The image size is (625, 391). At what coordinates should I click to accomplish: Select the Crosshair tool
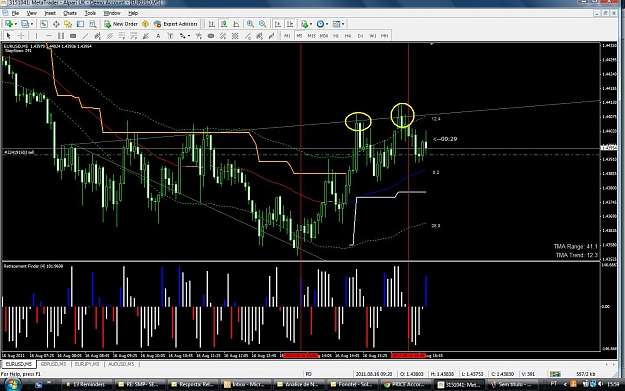pyautogui.click(x=21, y=36)
